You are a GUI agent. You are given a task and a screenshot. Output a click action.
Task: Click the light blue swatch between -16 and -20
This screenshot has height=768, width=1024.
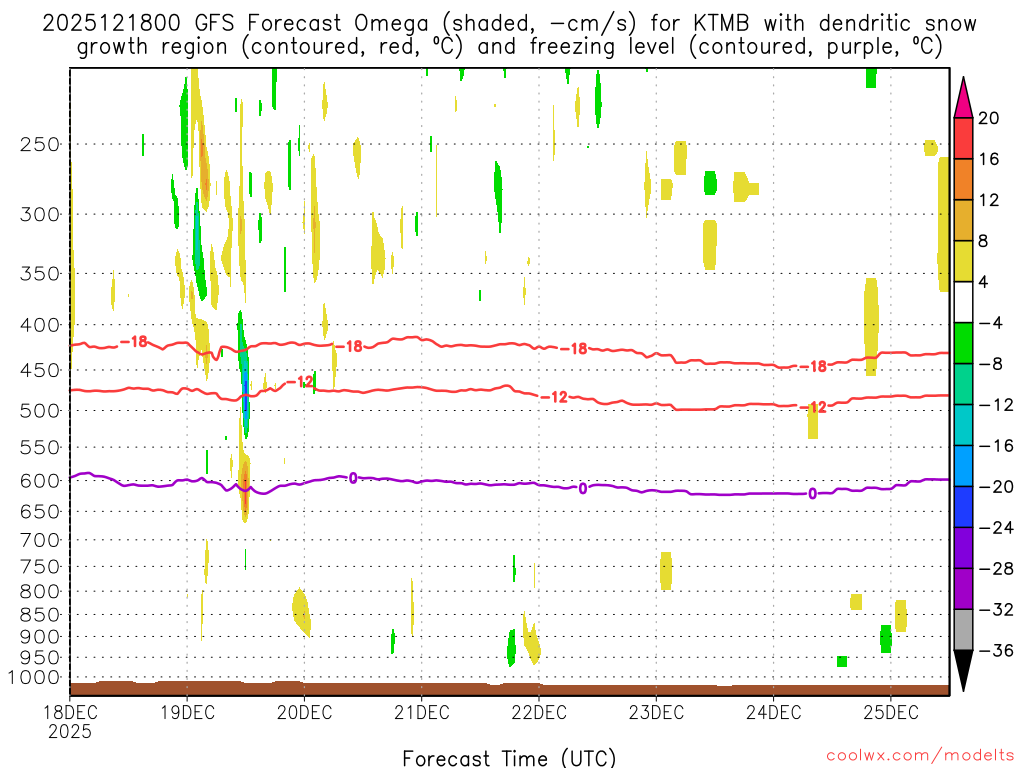(x=963, y=466)
